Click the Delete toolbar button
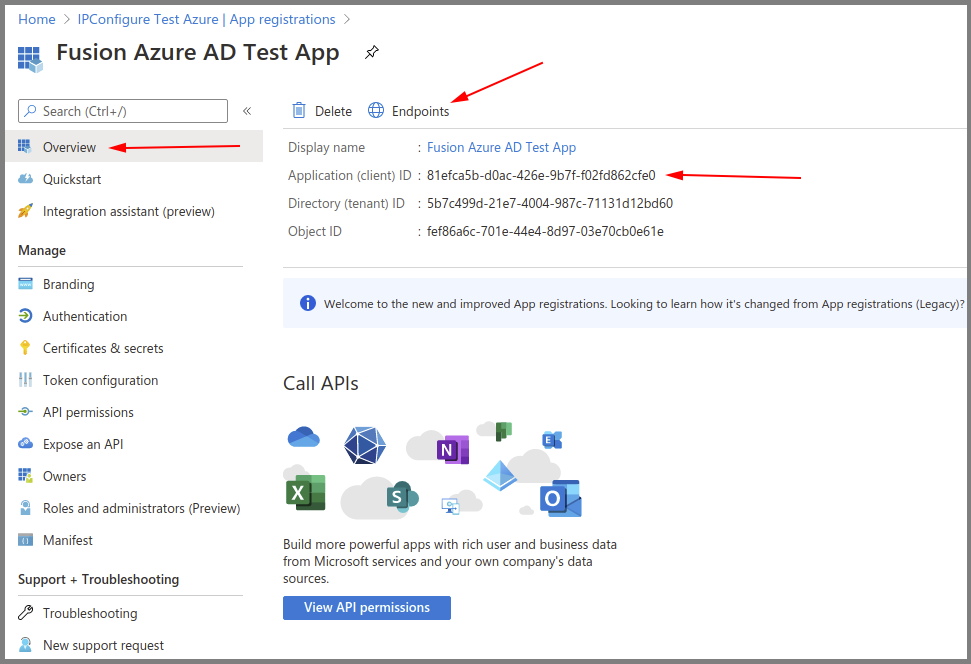 (322, 111)
